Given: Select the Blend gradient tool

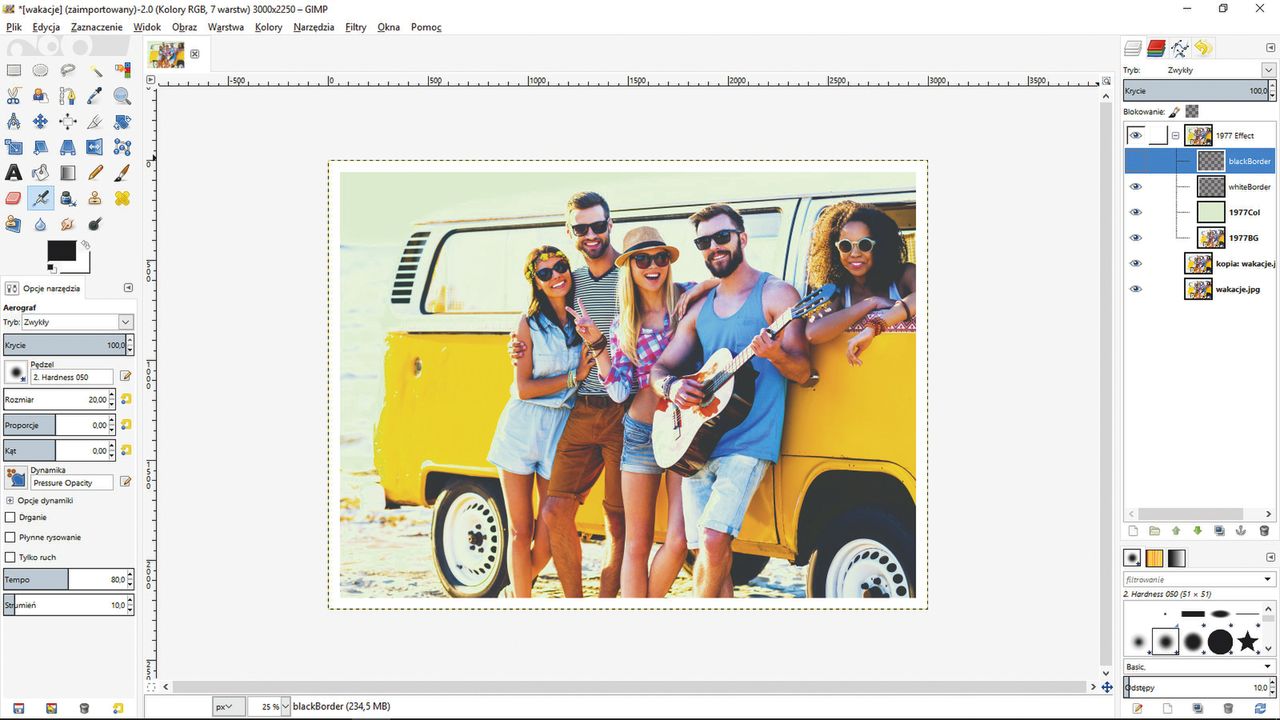Looking at the screenshot, I should pyautogui.click(x=68, y=173).
